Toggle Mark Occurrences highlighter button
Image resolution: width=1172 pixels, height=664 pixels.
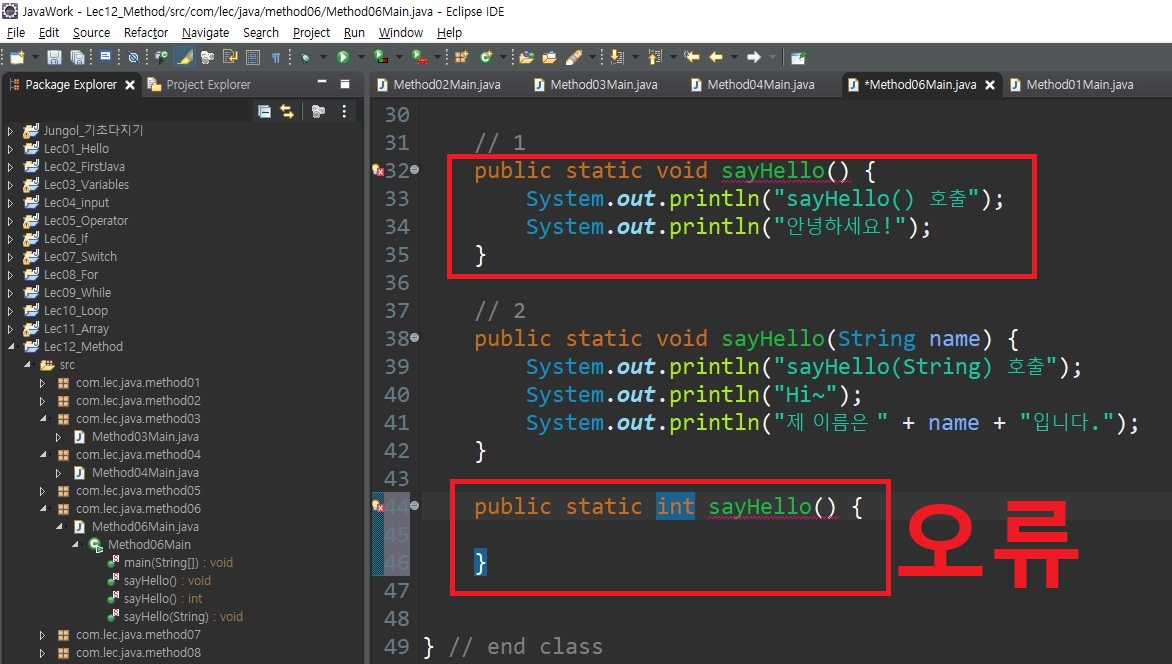(185, 58)
